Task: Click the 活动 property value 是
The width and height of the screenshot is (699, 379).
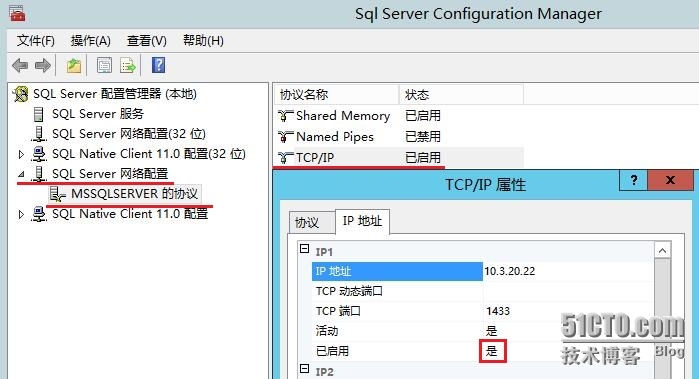Action: click(x=491, y=331)
